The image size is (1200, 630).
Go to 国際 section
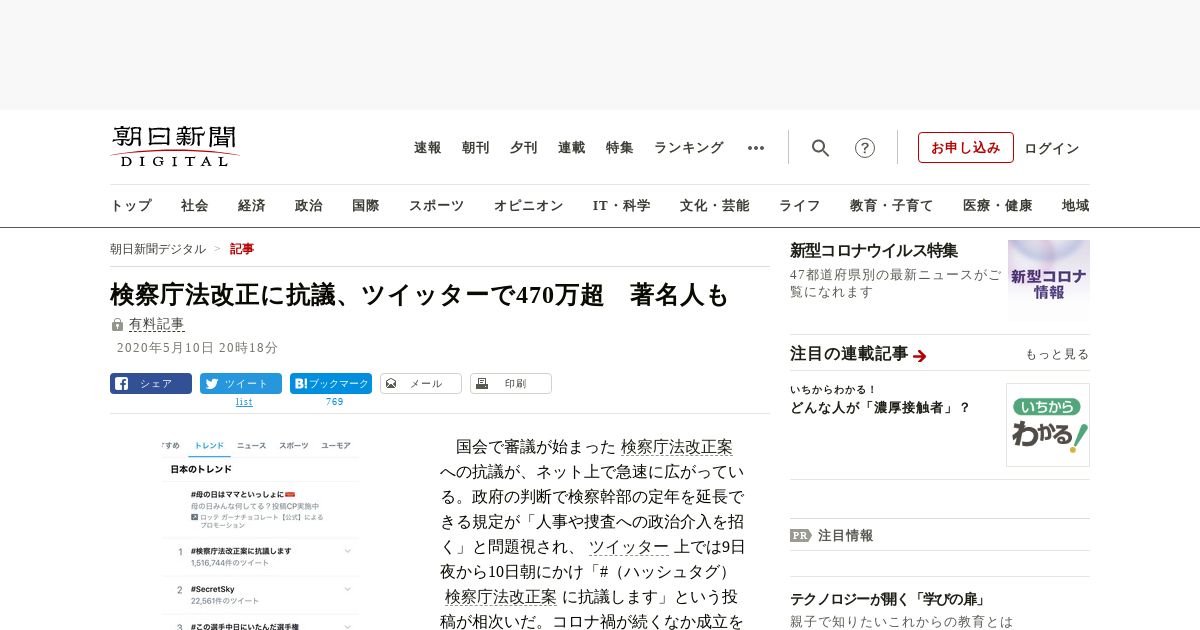(x=366, y=206)
